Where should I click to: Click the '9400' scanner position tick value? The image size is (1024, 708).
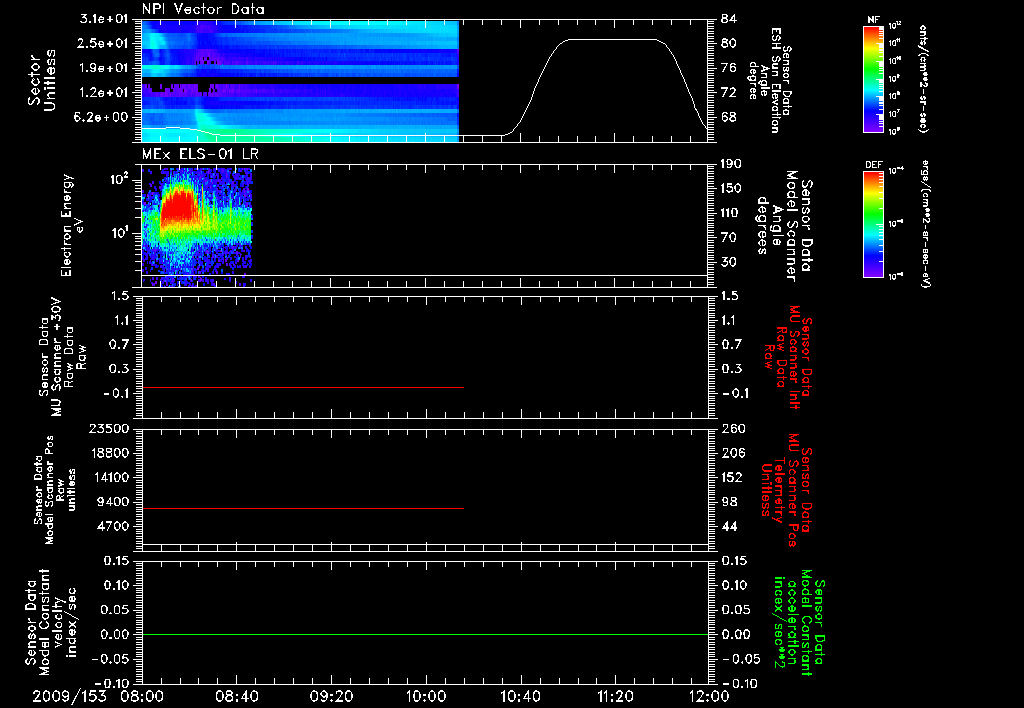point(113,502)
